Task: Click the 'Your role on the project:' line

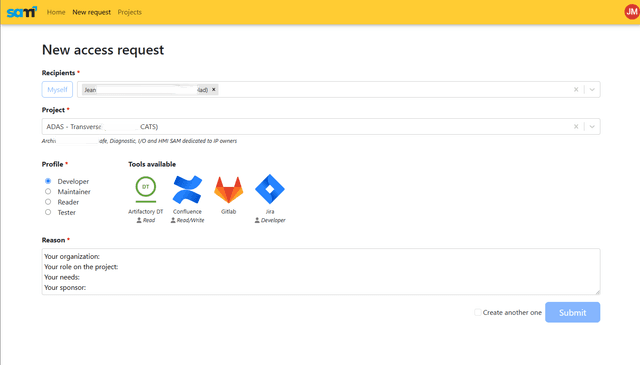Action: pyautogui.click(x=81, y=267)
